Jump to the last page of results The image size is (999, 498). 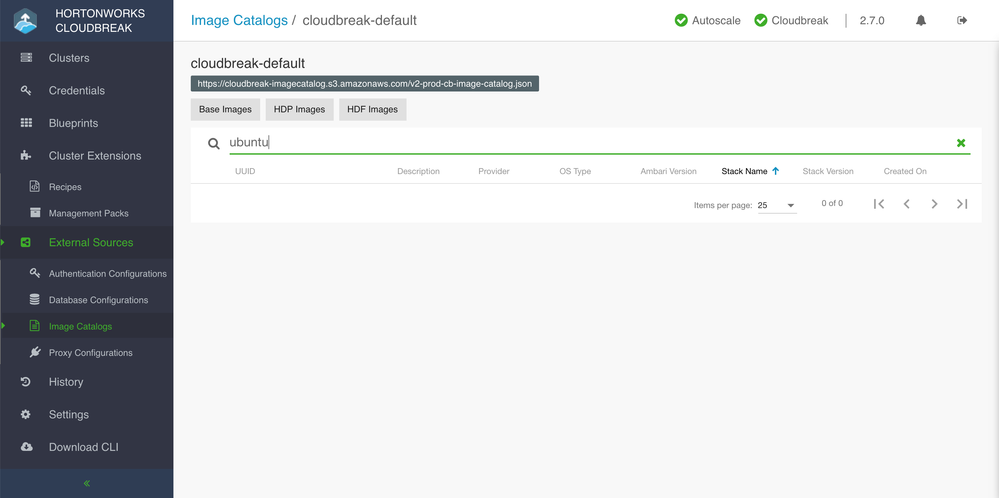[x=962, y=204]
